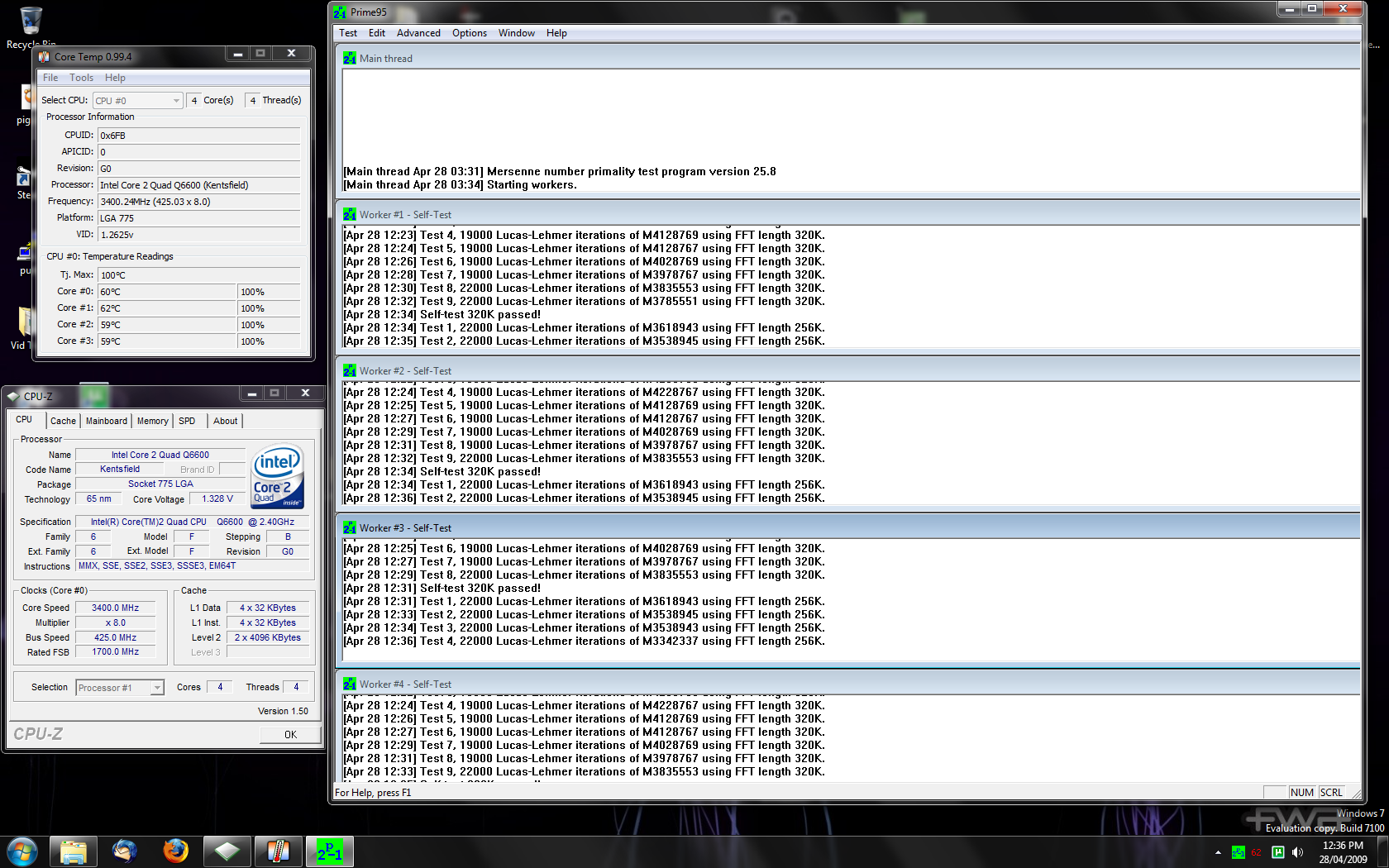Click Core Speed value 3400.0 MHz
1389x868 pixels.
[x=115, y=608]
